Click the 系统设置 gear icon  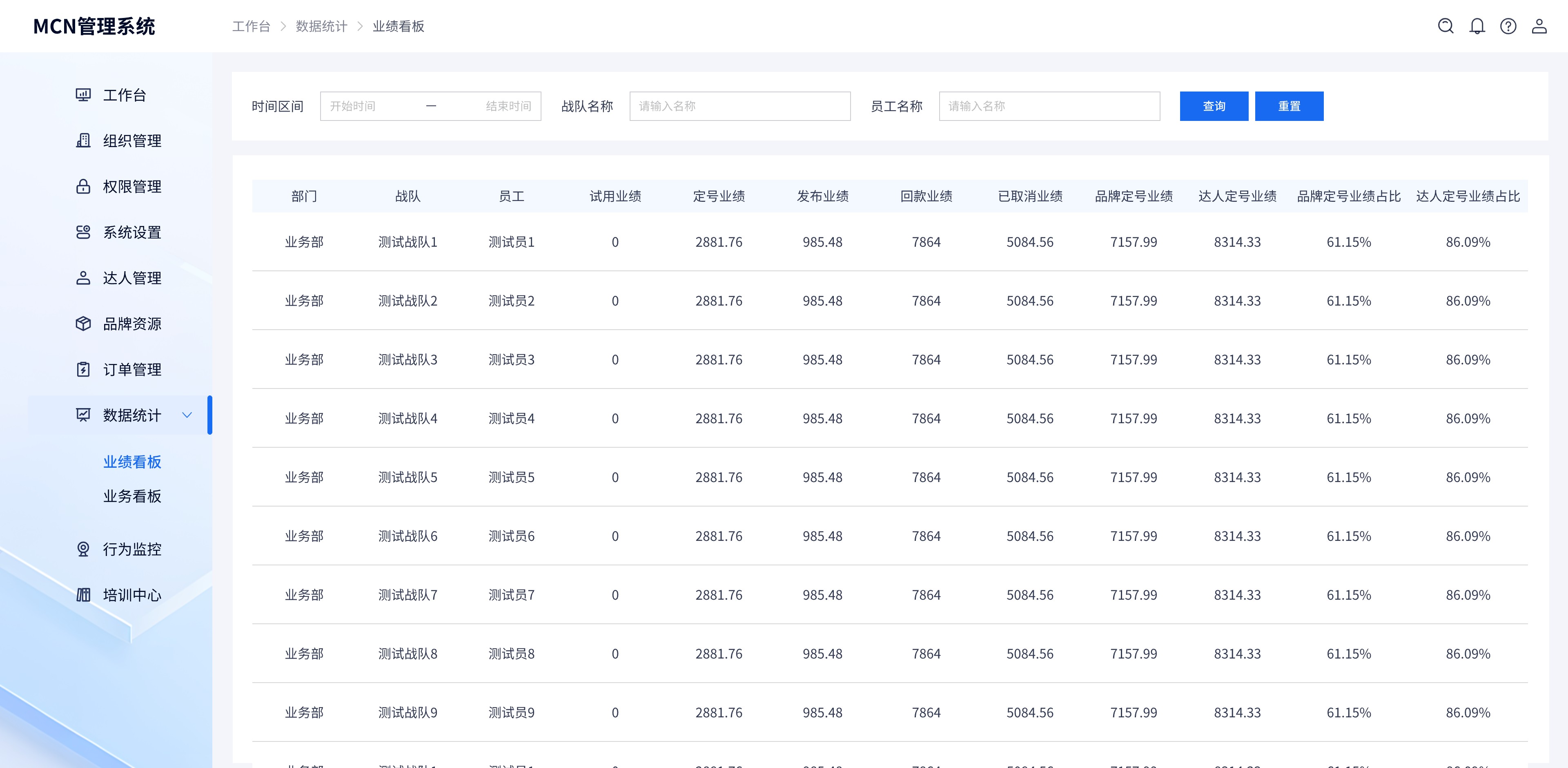click(x=83, y=232)
